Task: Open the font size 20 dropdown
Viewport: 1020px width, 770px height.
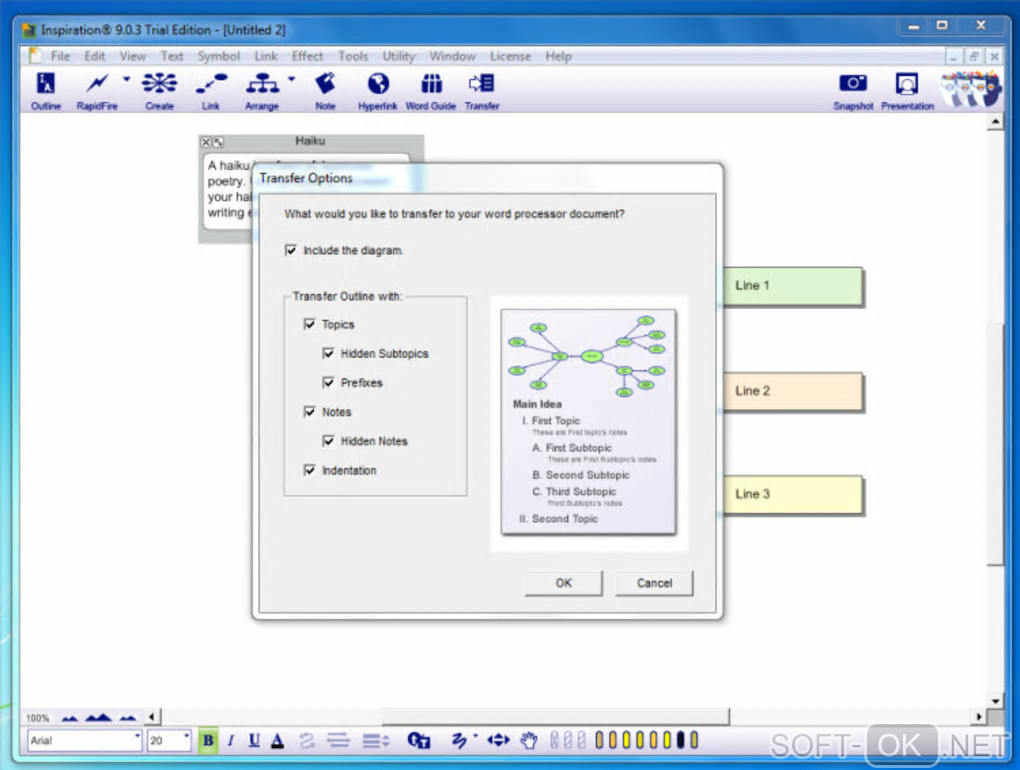Action: click(x=186, y=736)
